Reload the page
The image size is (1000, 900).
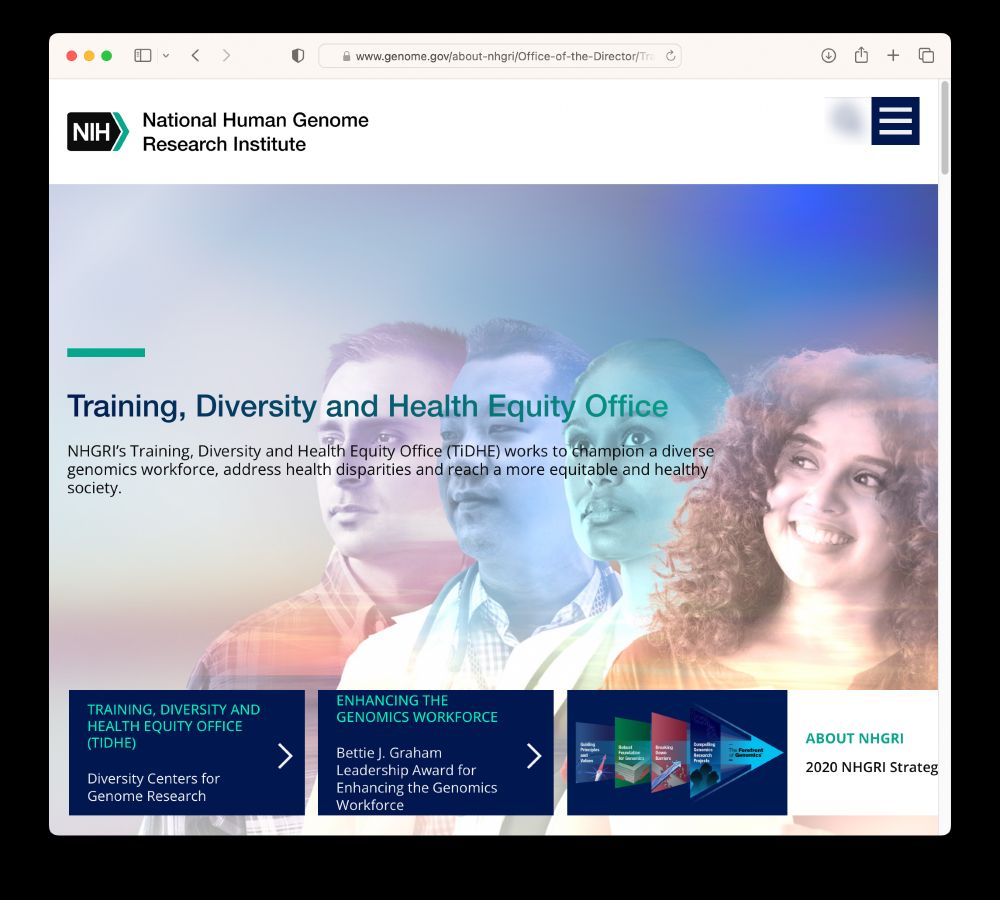[x=670, y=56]
